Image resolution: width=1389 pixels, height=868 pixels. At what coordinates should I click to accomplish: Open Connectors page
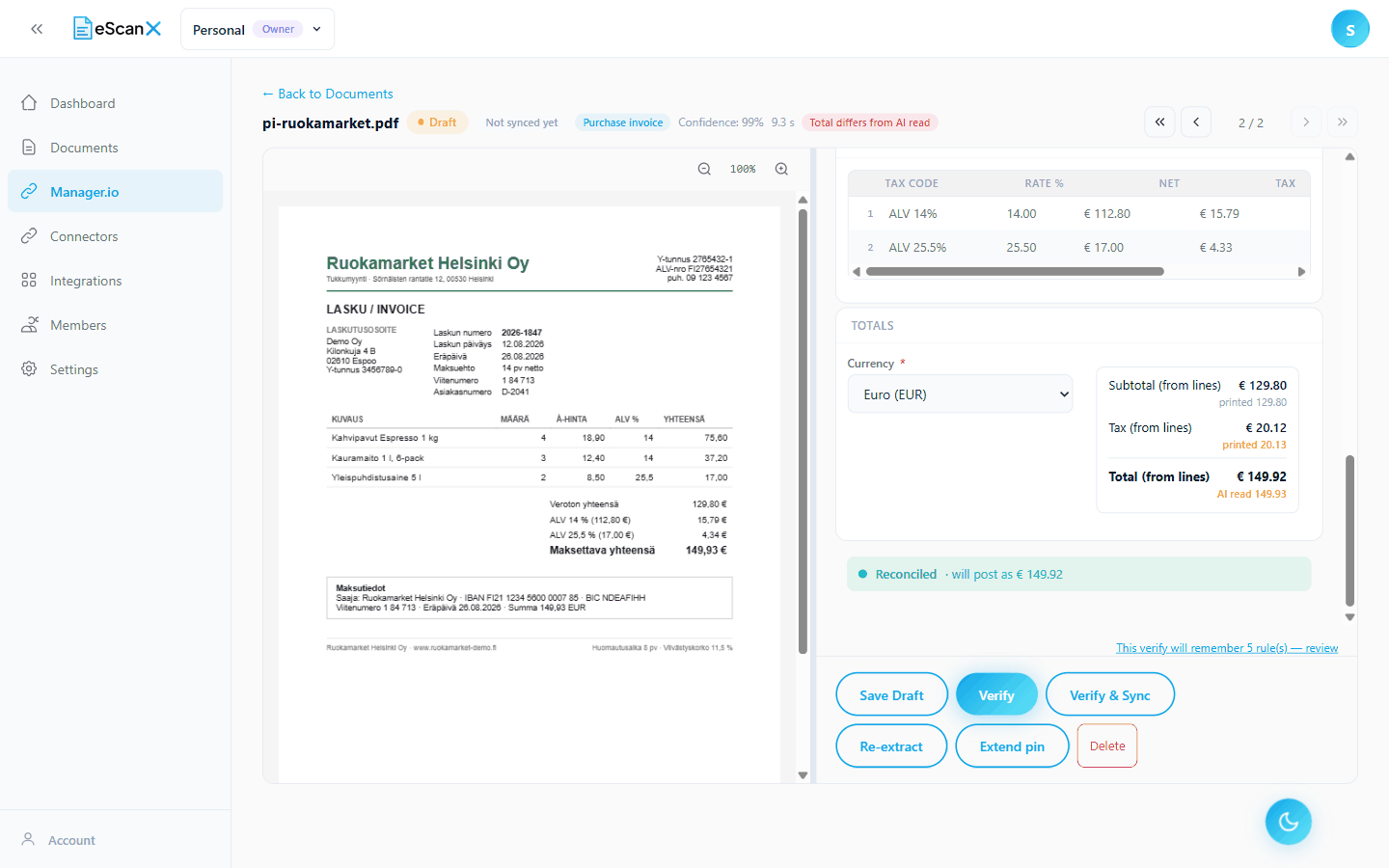pyautogui.click(x=116, y=236)
